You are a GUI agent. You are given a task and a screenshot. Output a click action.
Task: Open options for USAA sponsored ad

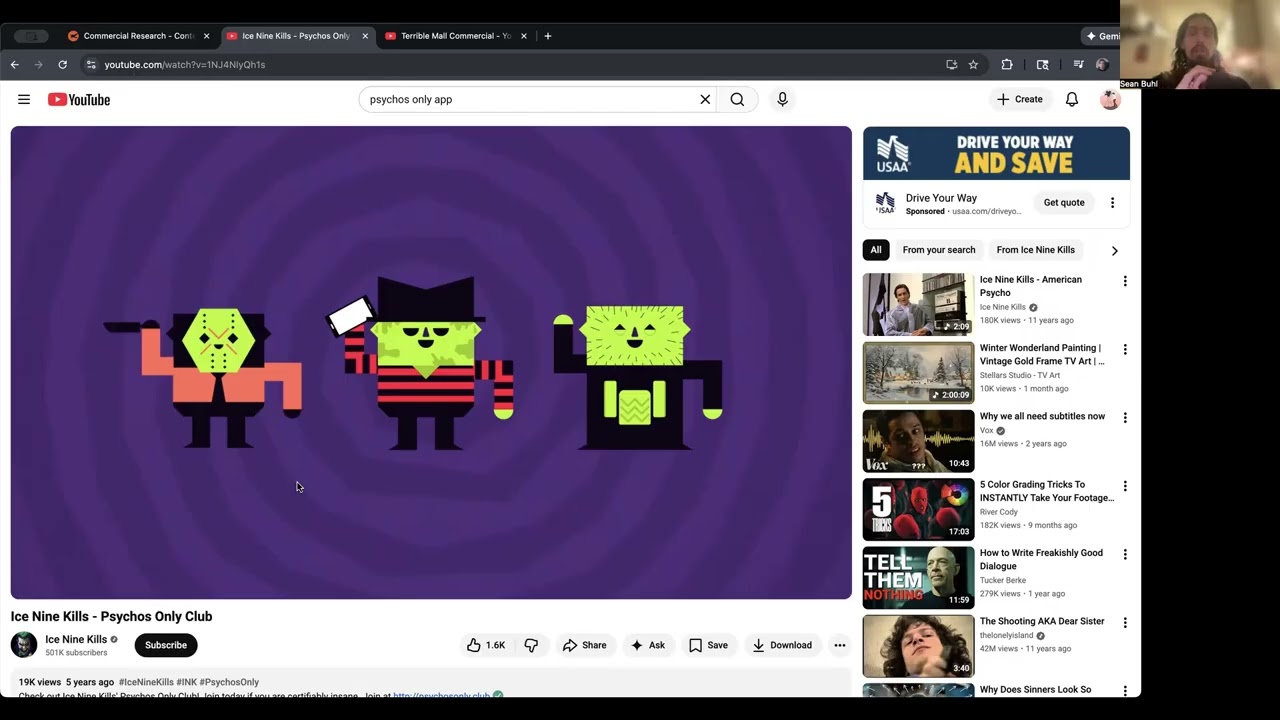tap(1112, 203)
